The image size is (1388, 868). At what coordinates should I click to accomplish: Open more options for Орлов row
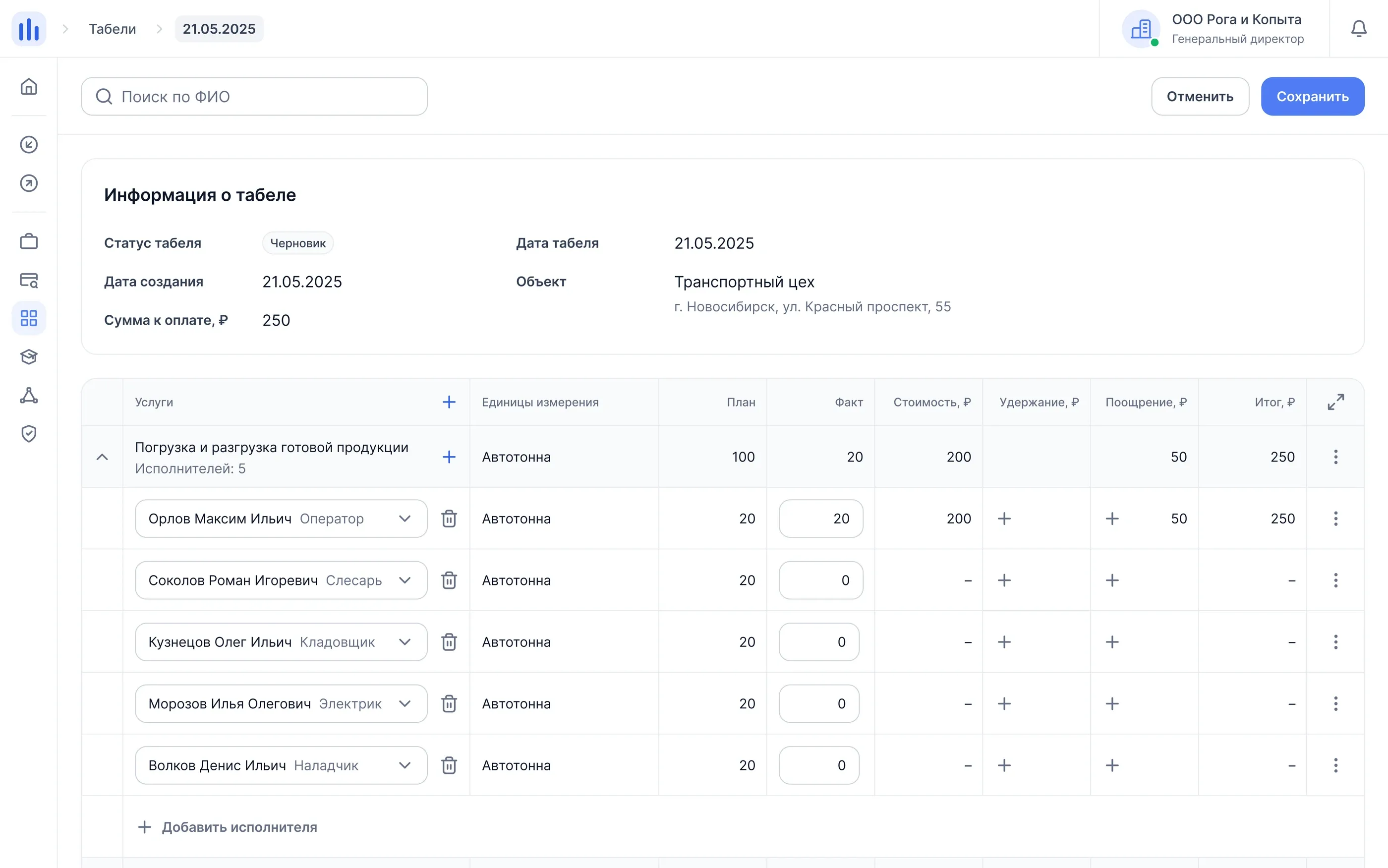pos(1335,519)
